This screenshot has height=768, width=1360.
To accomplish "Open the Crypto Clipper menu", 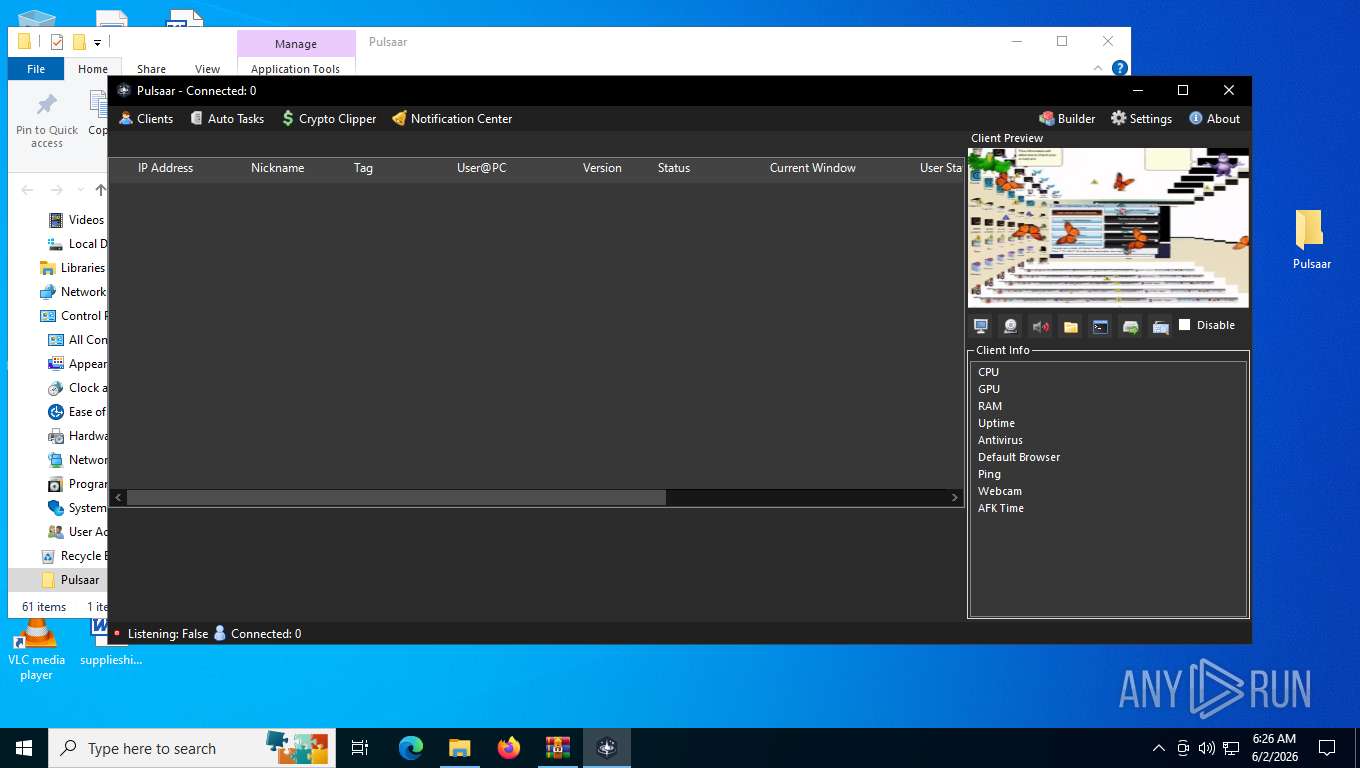I will click(329, 118).
